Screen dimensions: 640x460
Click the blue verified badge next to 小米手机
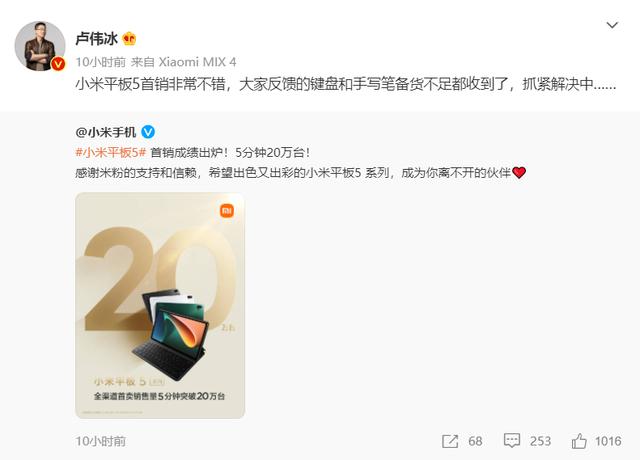pos(148,132)
